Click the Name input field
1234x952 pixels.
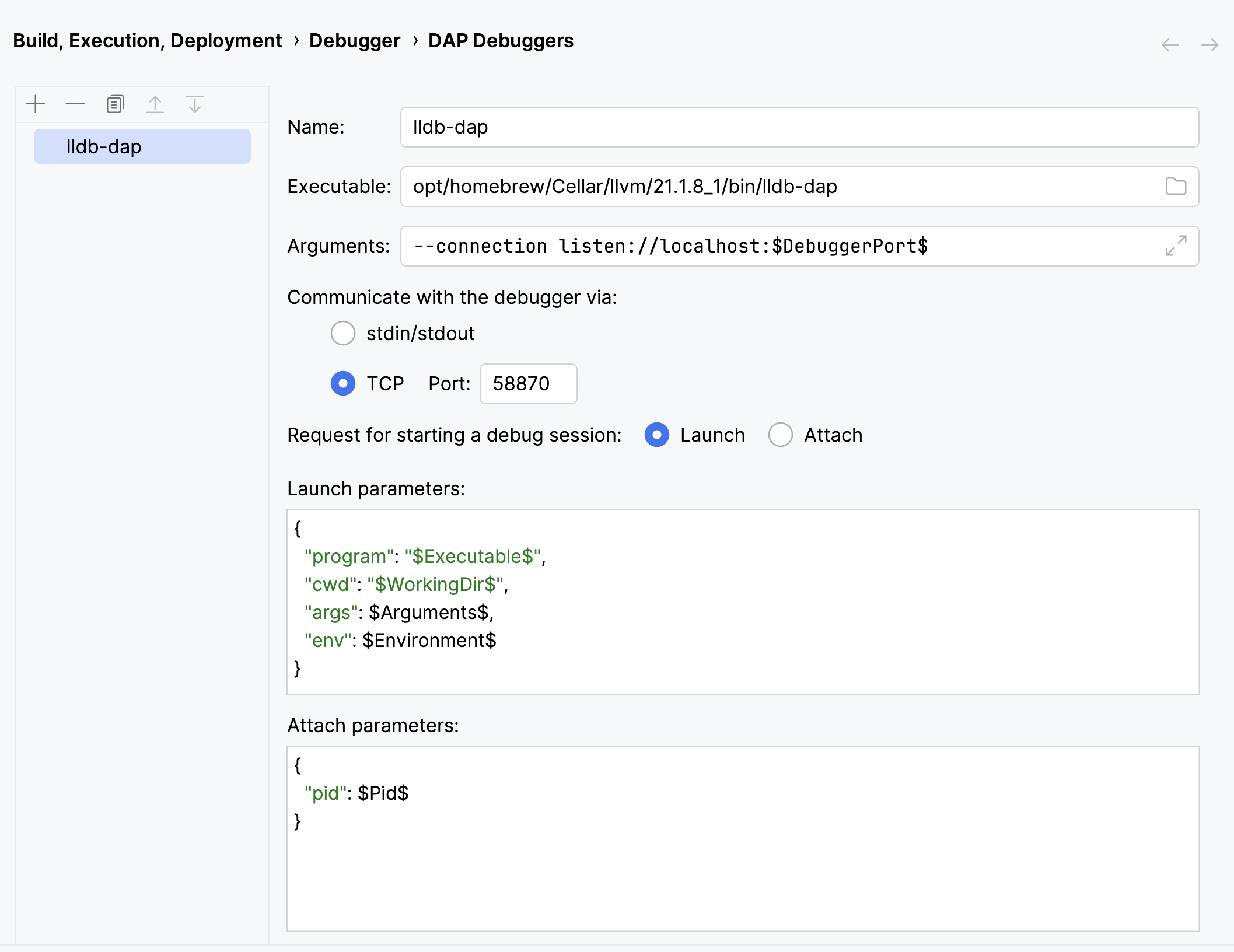[x=799, y=127]
